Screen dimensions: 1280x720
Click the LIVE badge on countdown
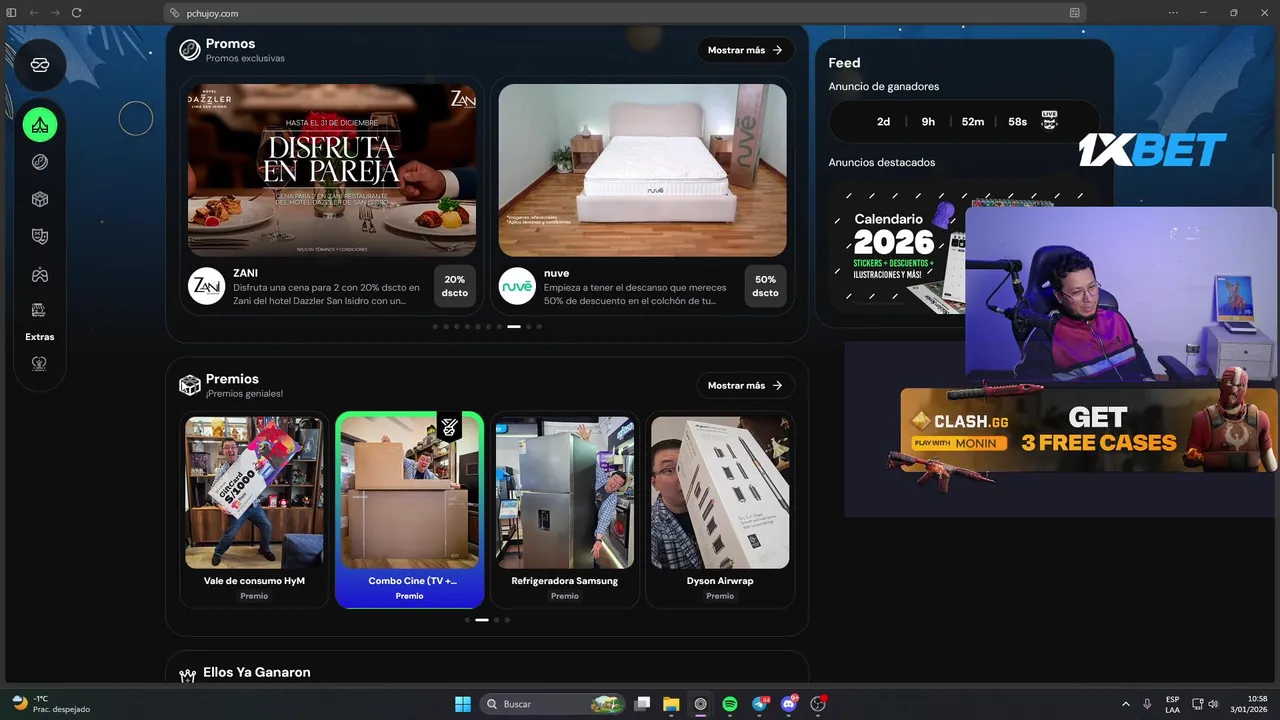click(1050, 120)
